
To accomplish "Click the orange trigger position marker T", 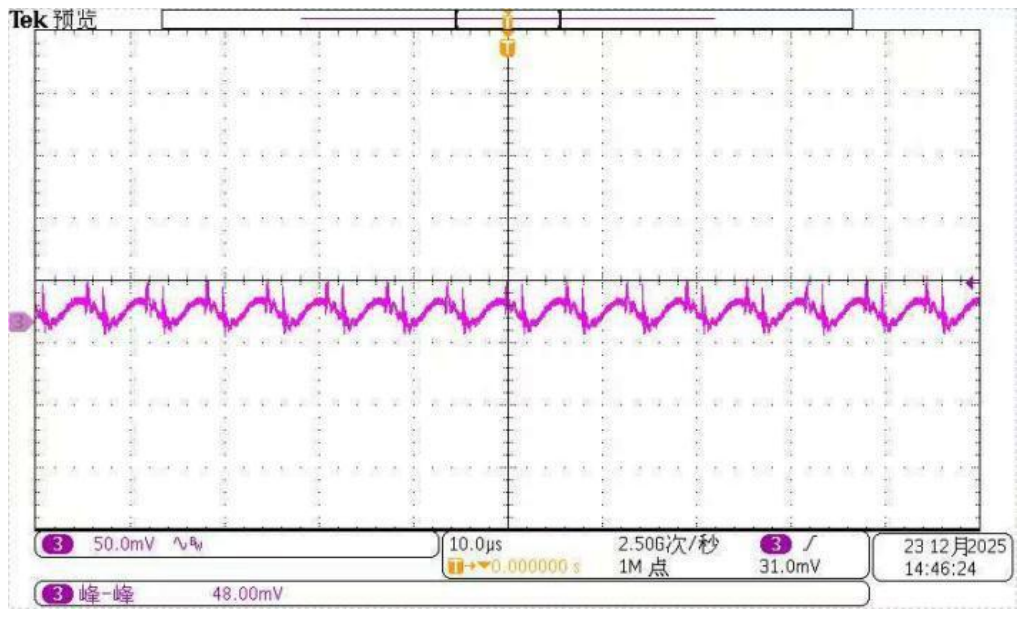I will pos(507,48).
